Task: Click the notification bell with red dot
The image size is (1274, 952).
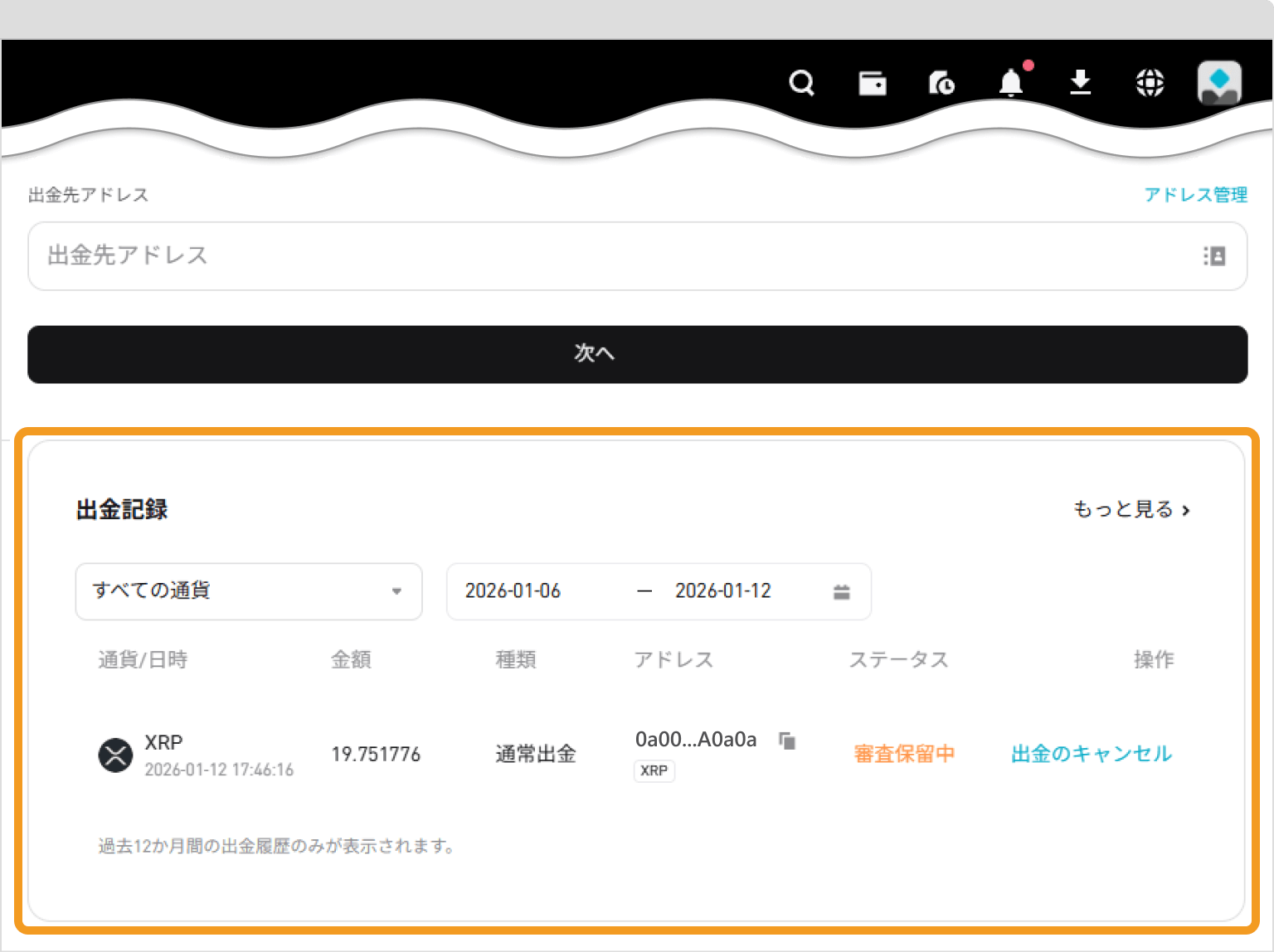Action: pos(1010,84)
